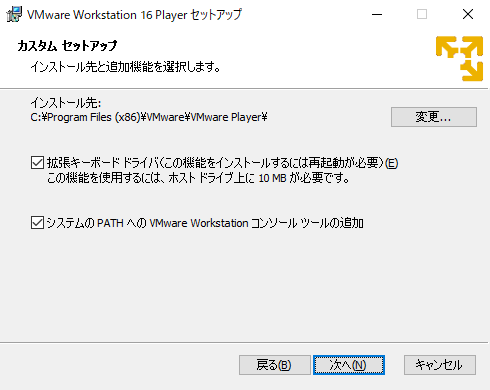Minimize the VMware setup window
Screen dimensions: 490x390
tap(377, 15)
